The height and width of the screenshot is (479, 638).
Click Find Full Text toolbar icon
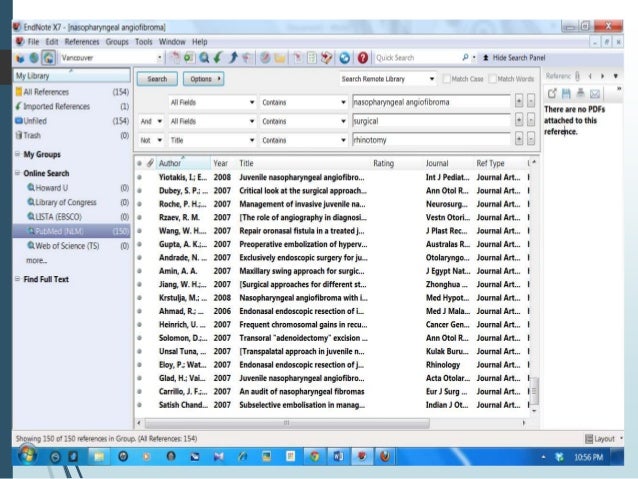[x=247, y=58]
